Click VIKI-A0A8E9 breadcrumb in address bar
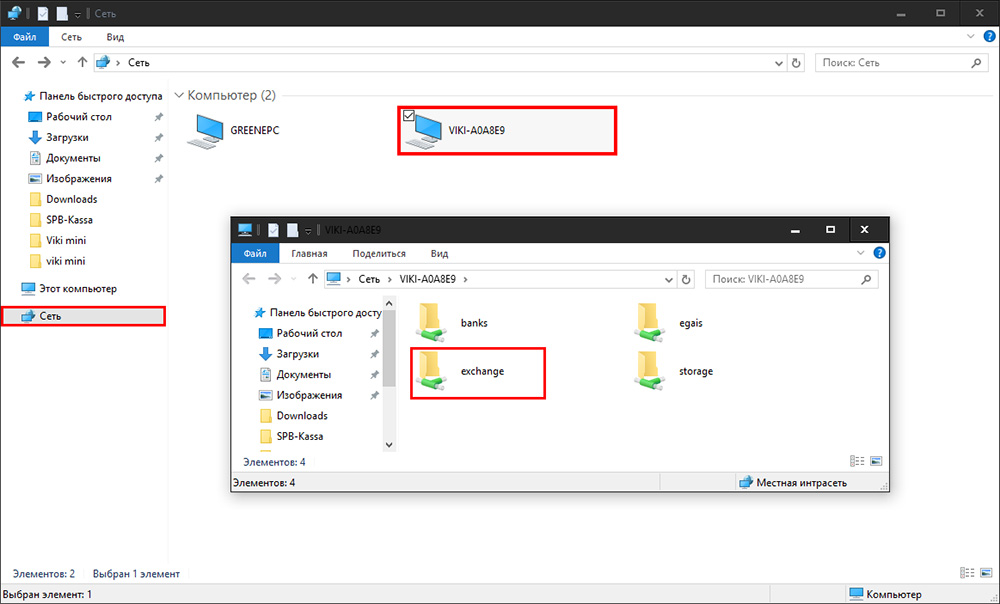This screenshot has width=1000, height=604. click(427, 279)
